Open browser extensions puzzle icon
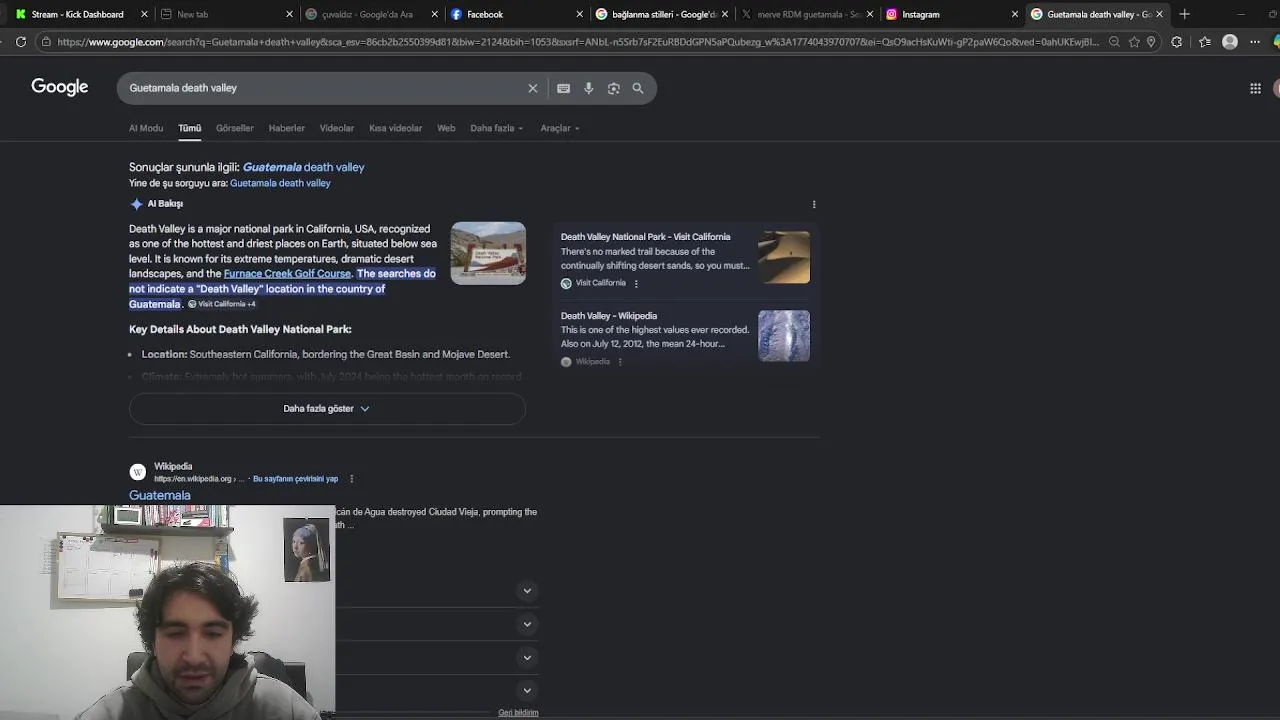Viewport: 1280px width, 720px height. 1177,42
